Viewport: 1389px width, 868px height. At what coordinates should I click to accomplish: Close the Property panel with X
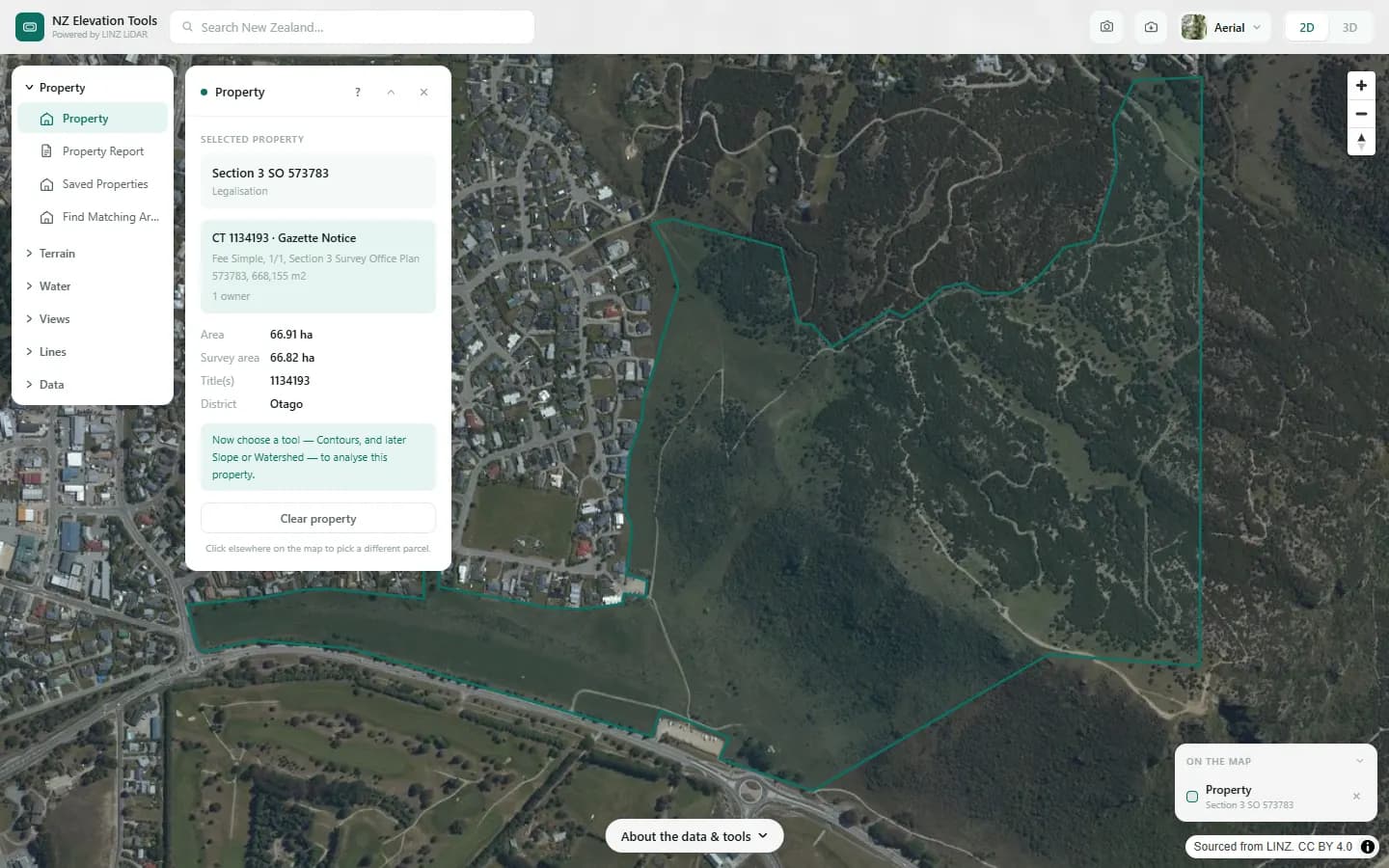pos(423,93)
